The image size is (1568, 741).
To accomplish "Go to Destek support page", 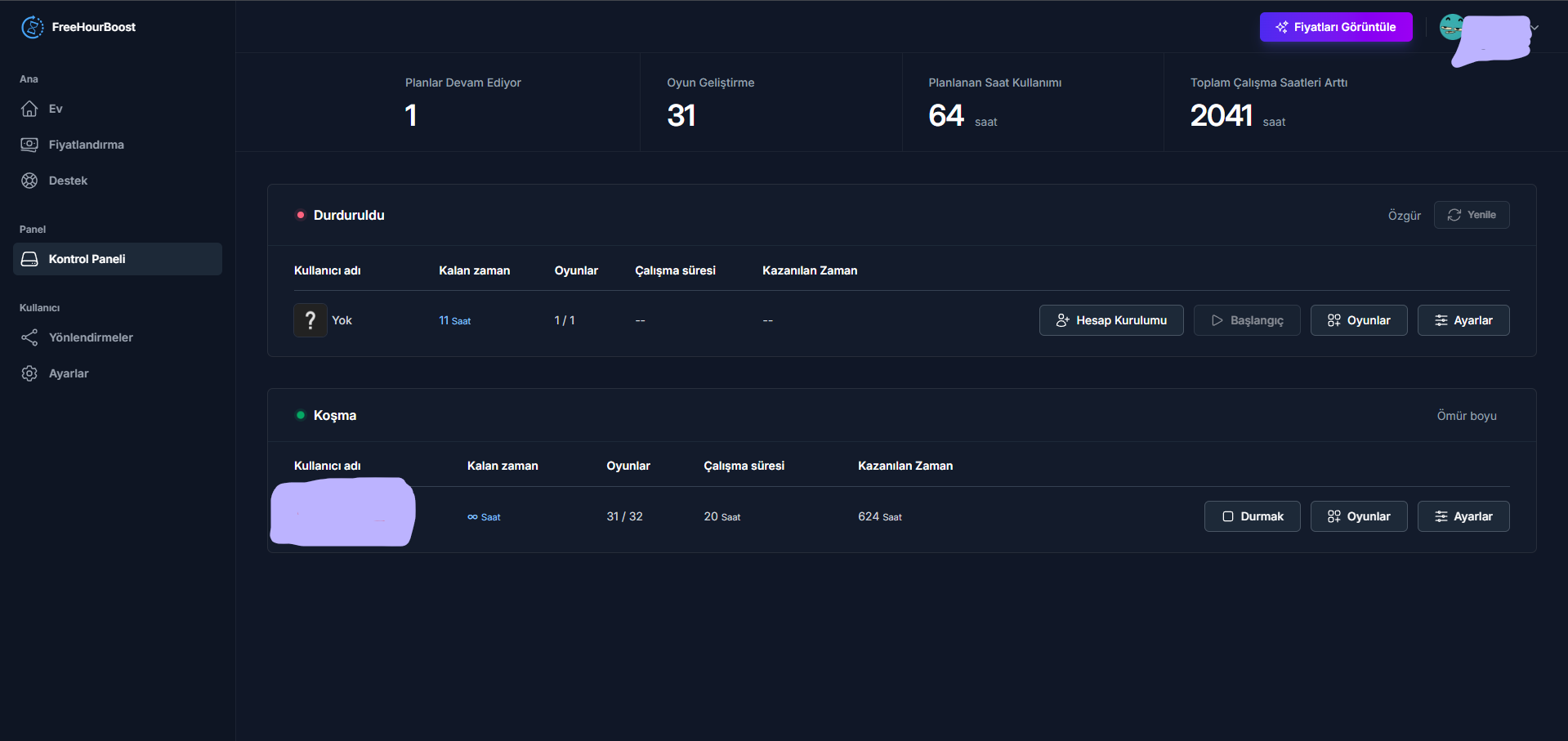I will coord(118,181).
